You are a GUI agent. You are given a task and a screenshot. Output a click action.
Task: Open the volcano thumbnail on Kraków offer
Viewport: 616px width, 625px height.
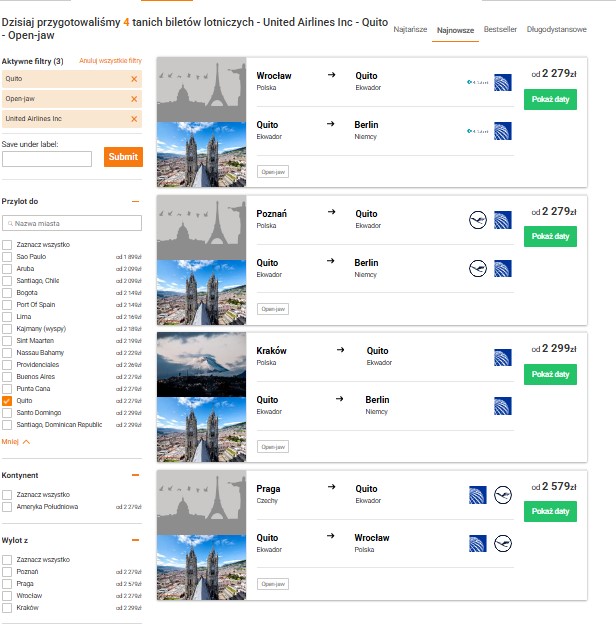pyautogui.click(x=201, y=364)
